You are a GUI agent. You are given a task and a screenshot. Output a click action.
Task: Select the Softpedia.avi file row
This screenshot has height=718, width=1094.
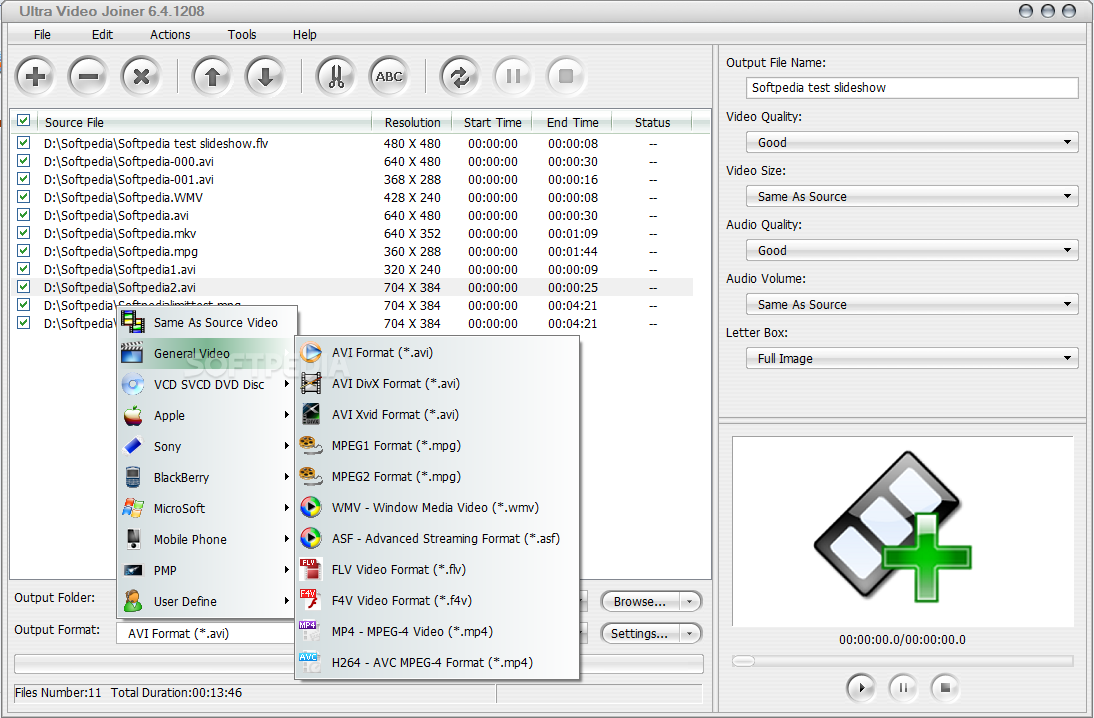pyautogui.click(x=352, y=215)
